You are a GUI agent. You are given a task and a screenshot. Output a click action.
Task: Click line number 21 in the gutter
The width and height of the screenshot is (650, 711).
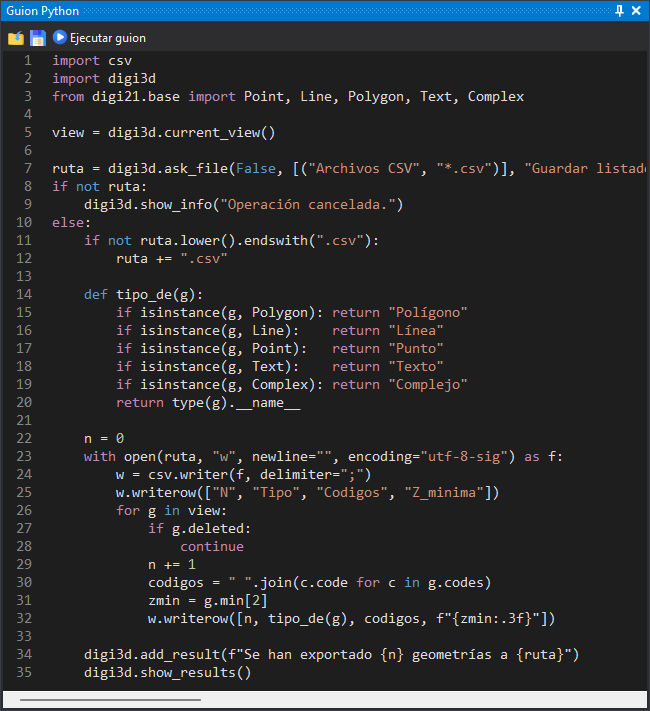24,420
